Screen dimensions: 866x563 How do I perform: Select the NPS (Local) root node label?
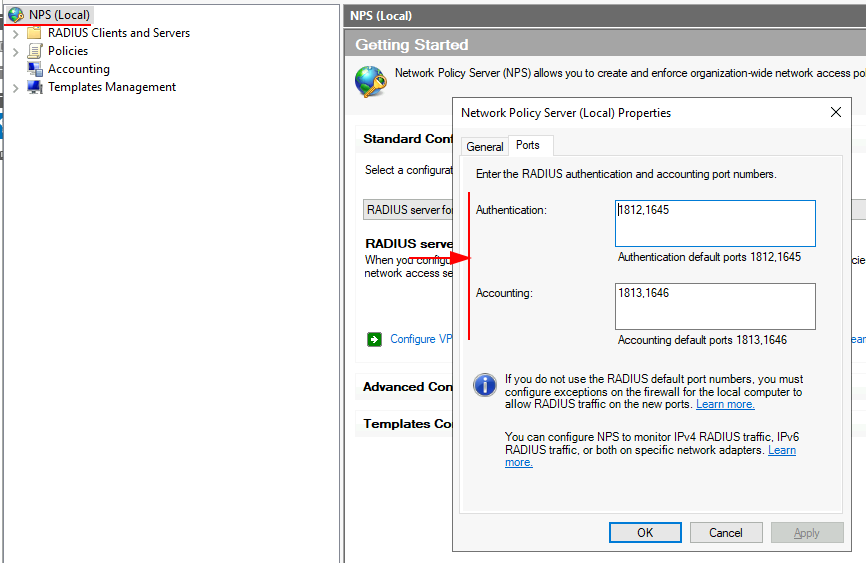click(x=59, y=15)
